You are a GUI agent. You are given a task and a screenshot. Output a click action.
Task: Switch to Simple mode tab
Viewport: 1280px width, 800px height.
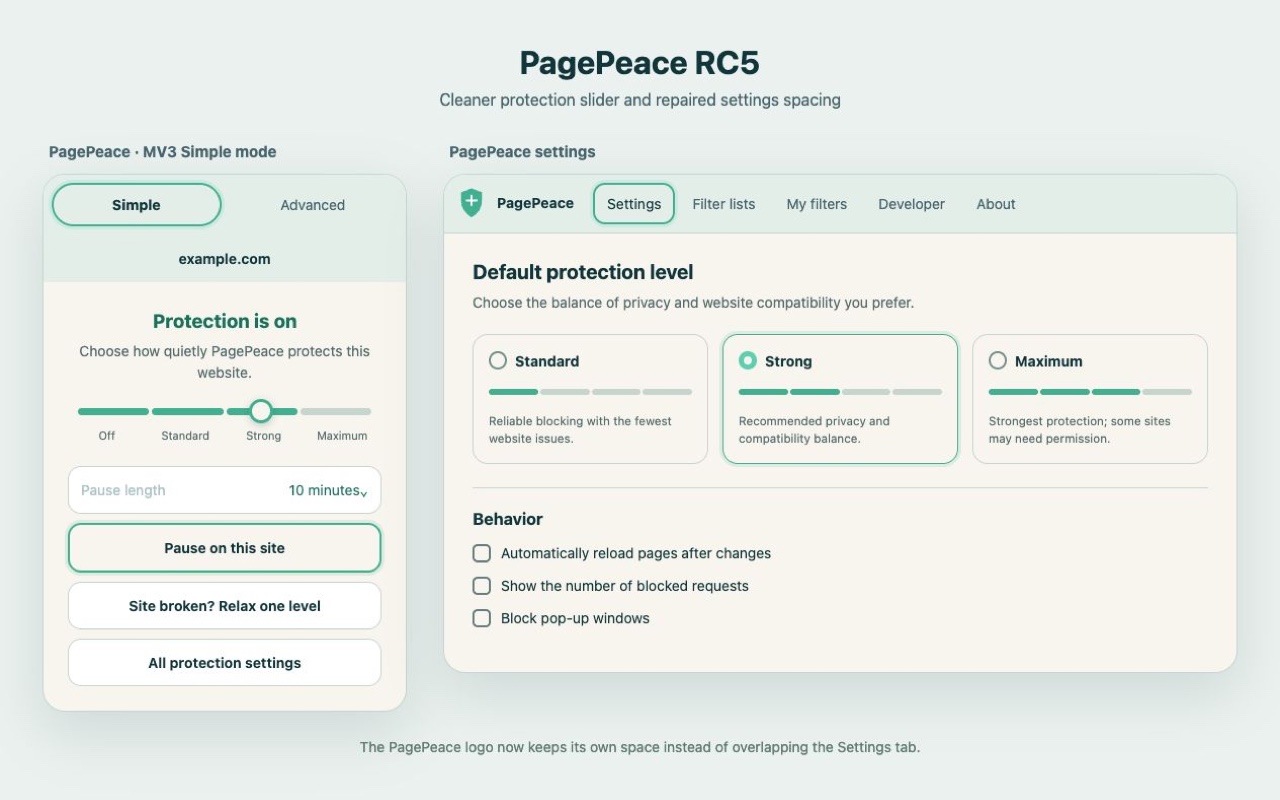pos(136,205)
